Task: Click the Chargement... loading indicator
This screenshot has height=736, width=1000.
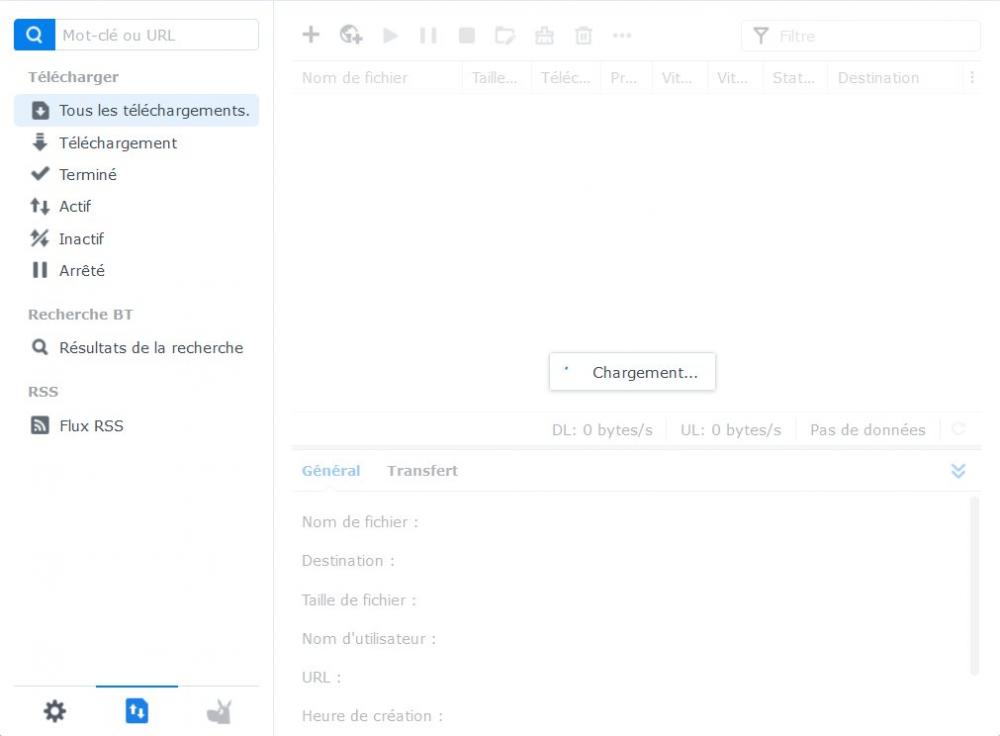Action: [x=632, y=372]
